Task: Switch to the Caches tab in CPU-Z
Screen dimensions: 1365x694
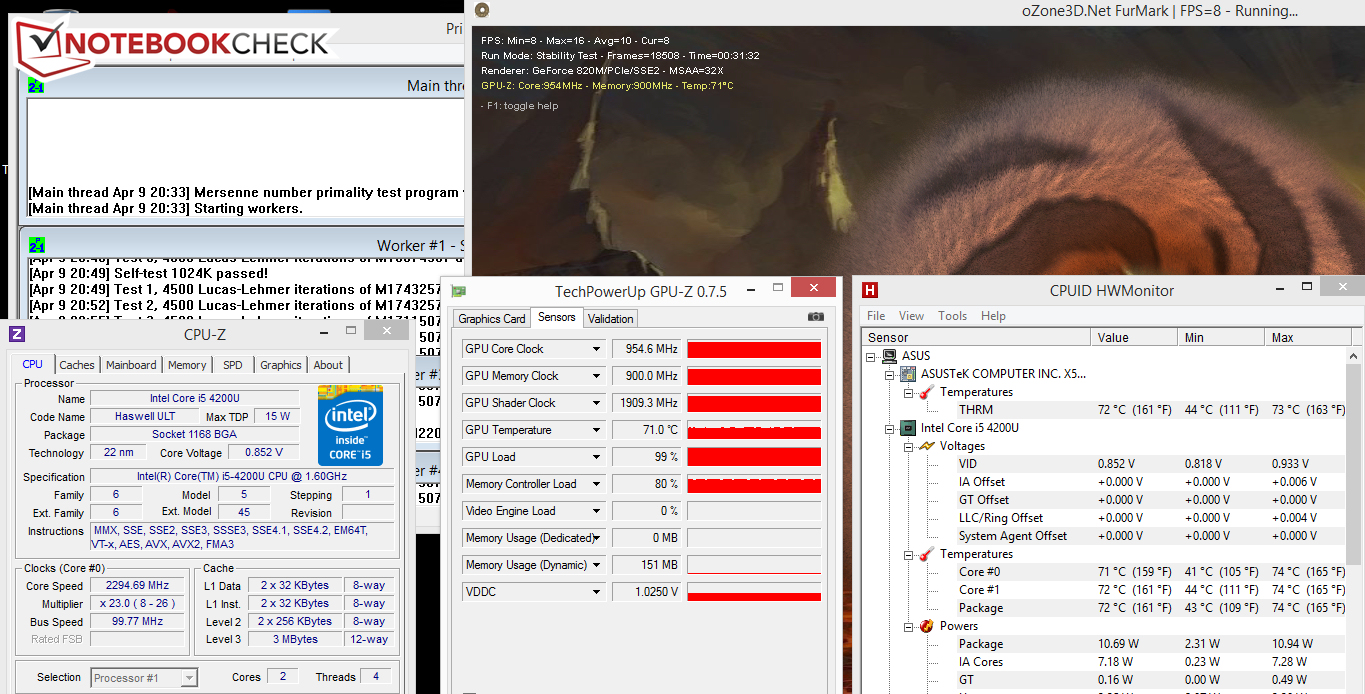Action: (77, 365)
